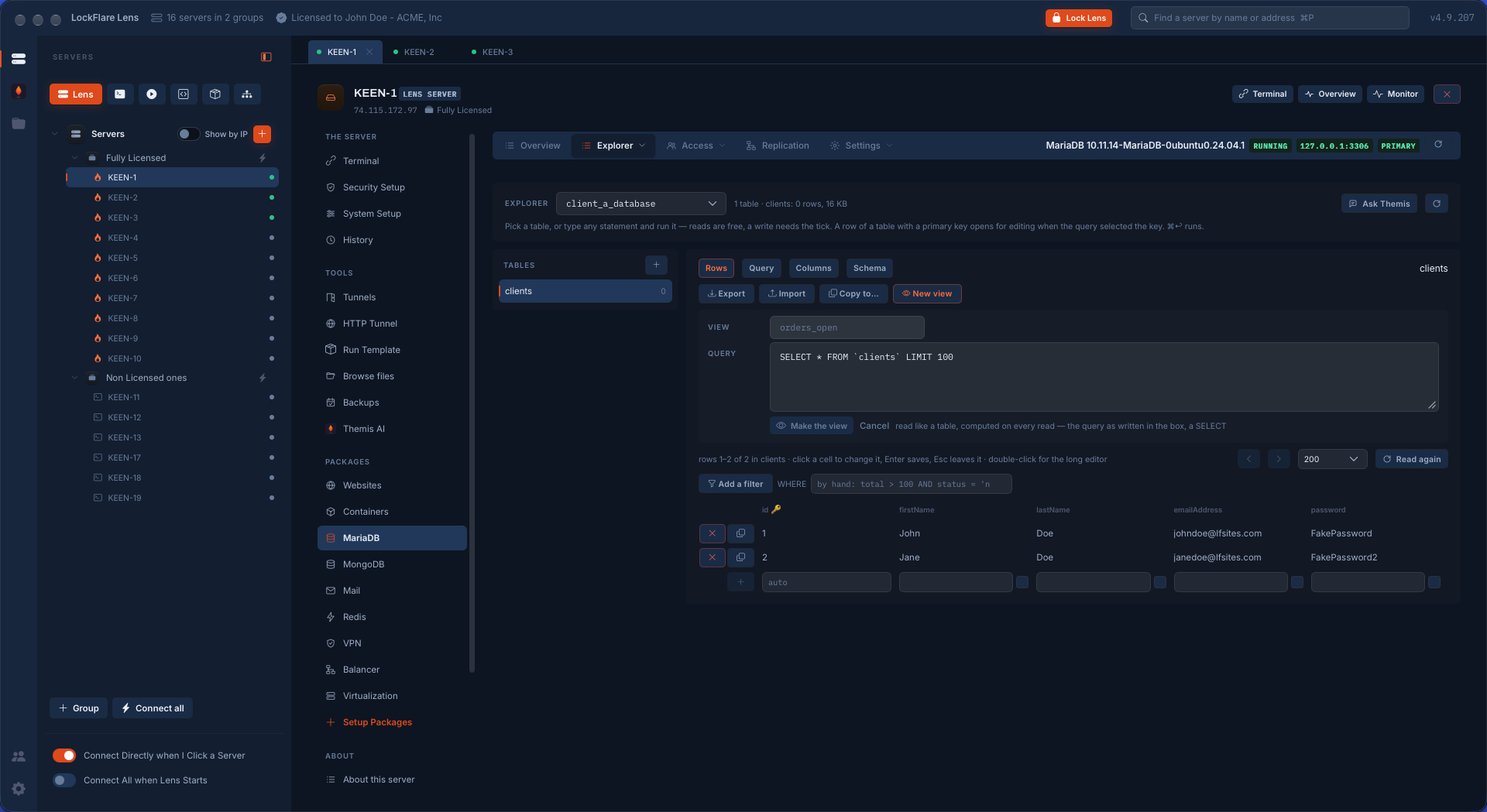Viewport: 1487px width, 812px height.
Task: Open the 200 rows per page dropdown
Action: pos(1332,459)
